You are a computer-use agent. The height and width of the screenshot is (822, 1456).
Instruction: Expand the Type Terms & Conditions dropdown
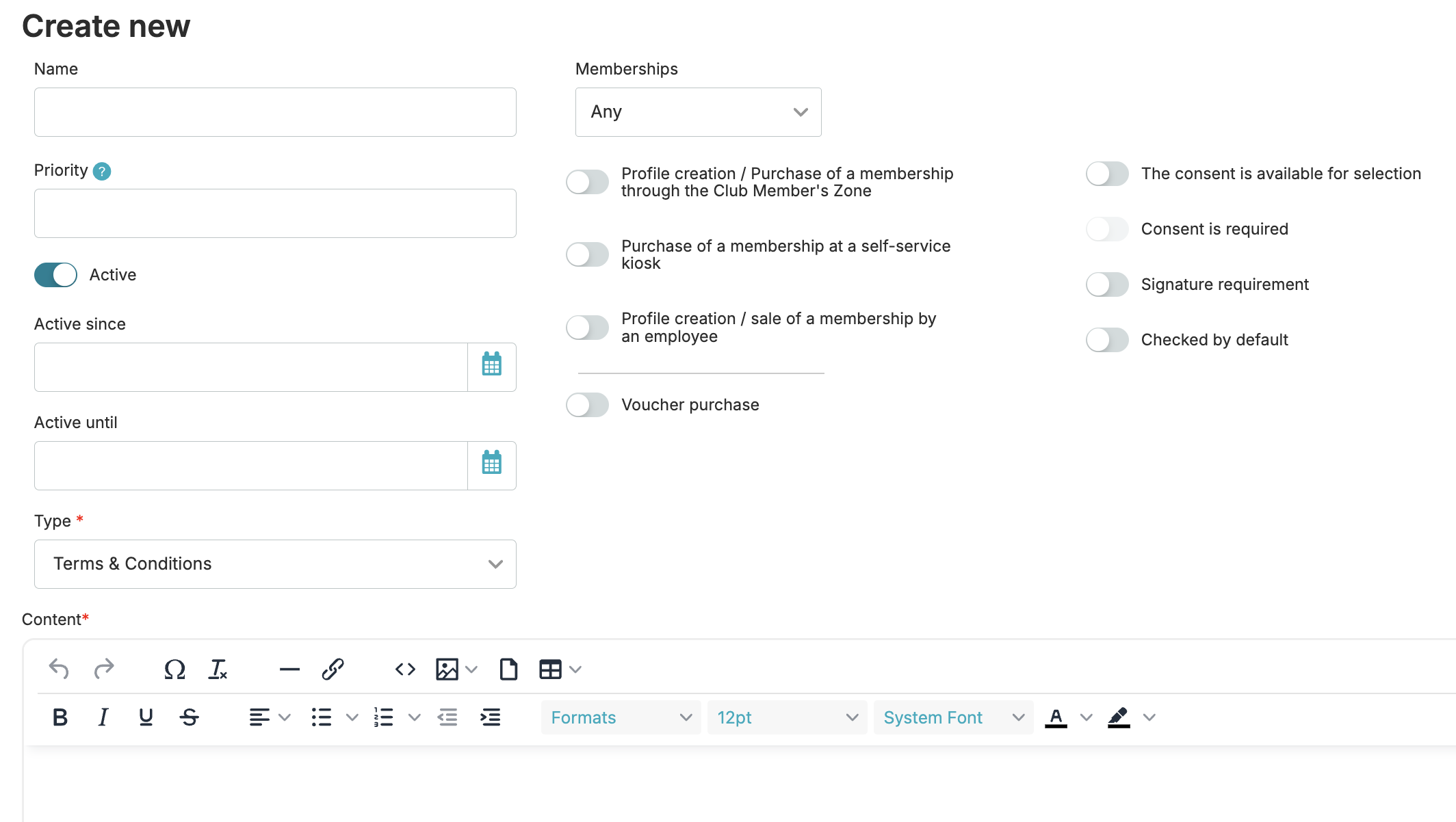[275, 564]
